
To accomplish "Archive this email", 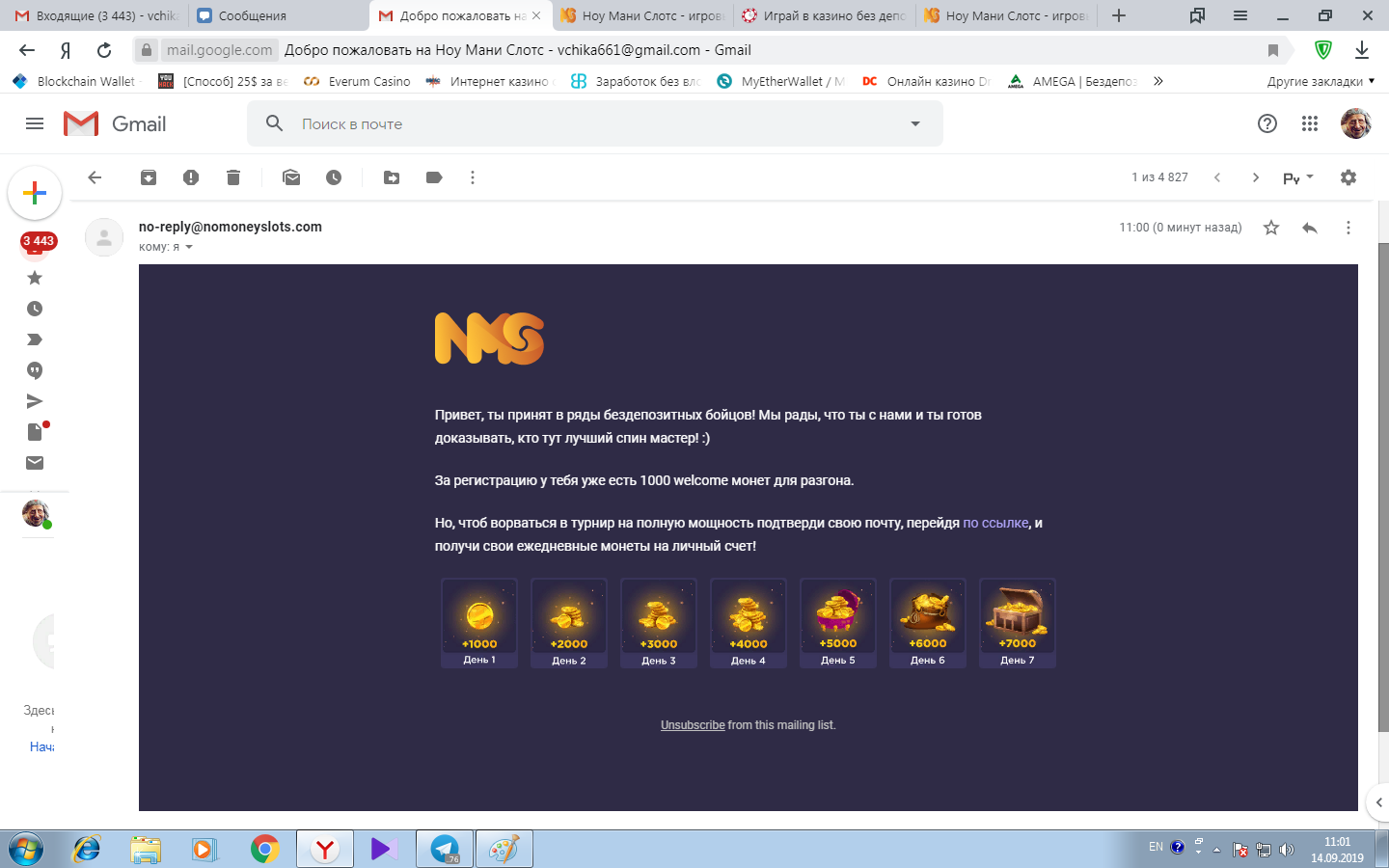I will pyautogui.click(x=149, y=177).
